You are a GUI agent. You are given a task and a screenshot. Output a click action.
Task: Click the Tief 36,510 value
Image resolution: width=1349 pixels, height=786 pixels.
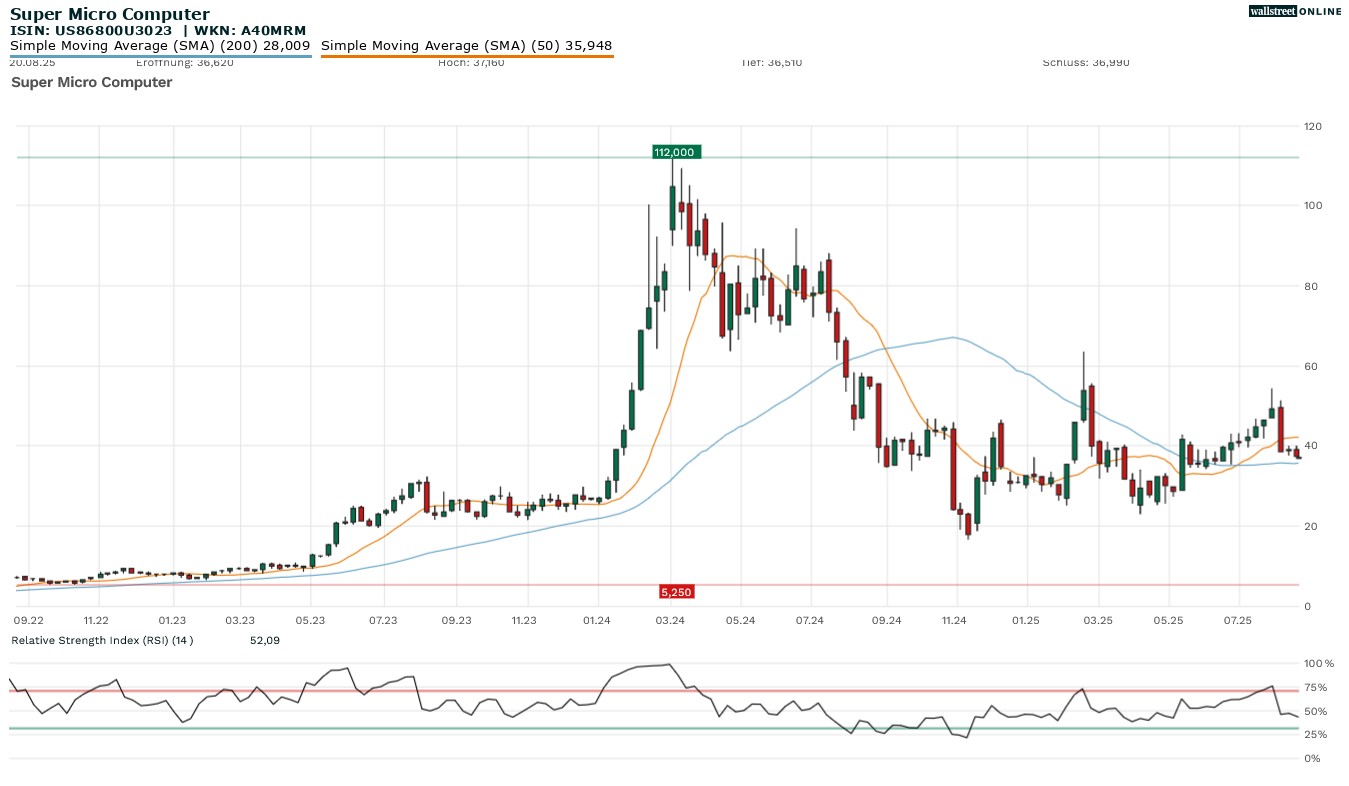point(771,62)
